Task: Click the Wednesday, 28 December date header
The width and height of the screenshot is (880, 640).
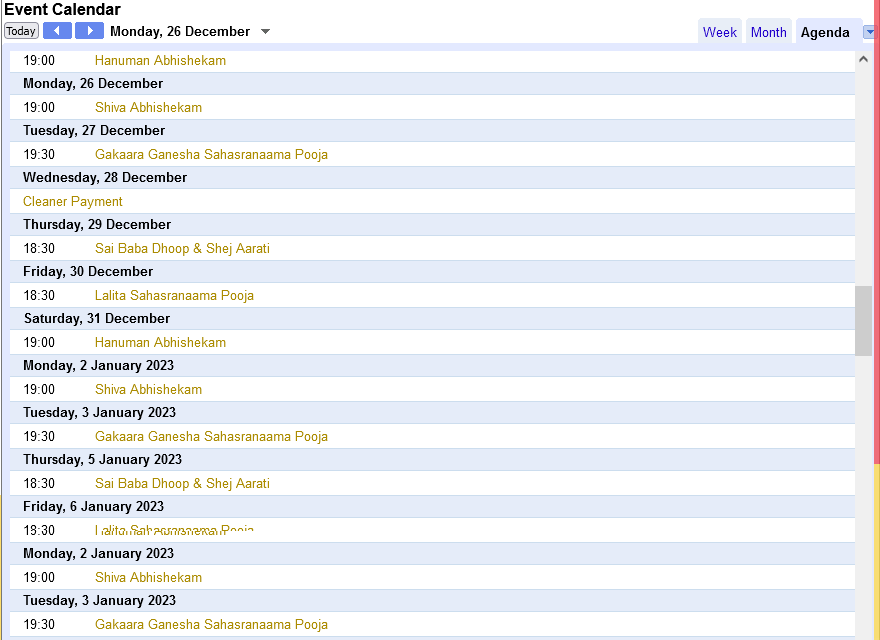Action: (105, 177)
